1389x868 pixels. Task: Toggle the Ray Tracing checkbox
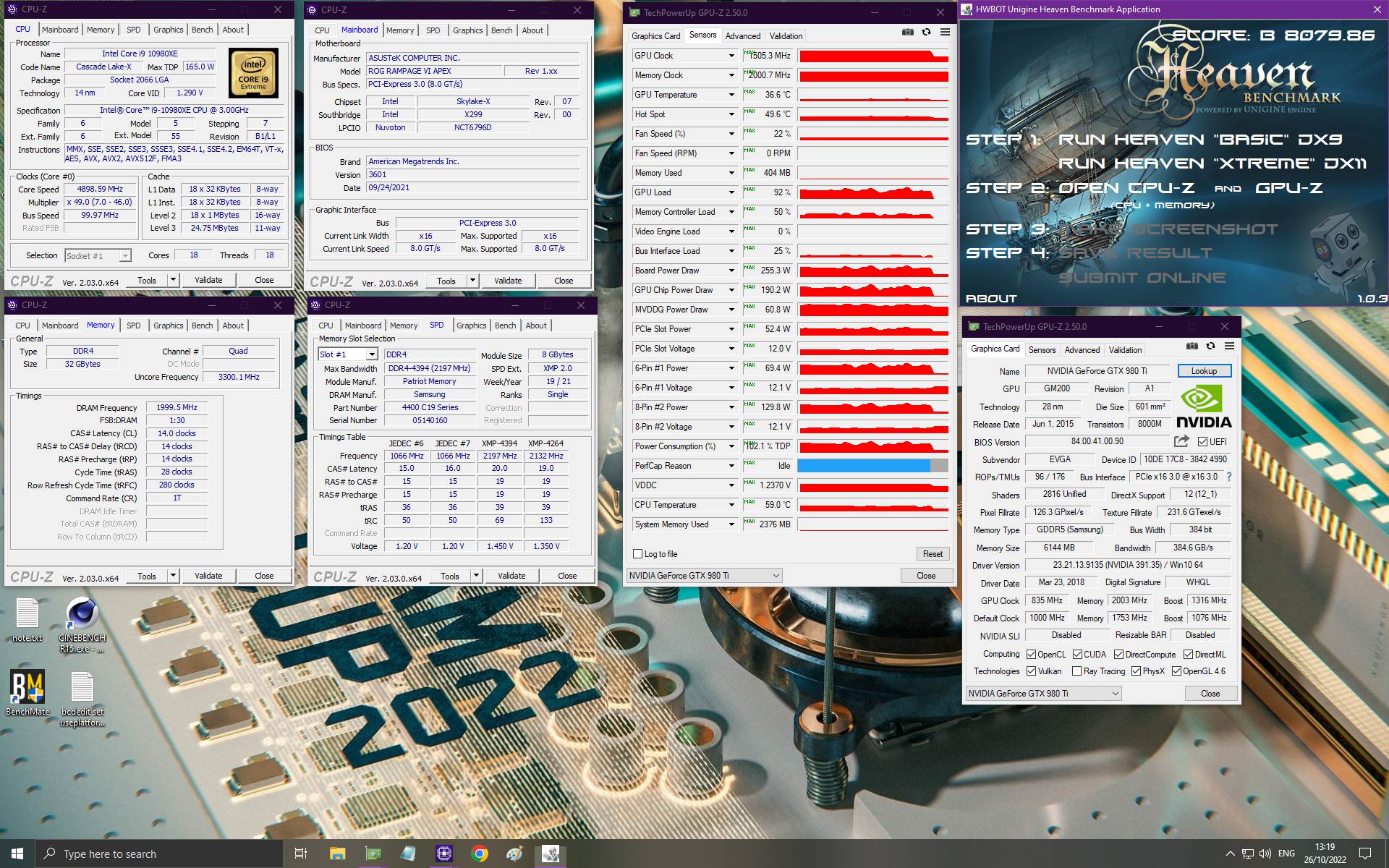pos(1076,671)
